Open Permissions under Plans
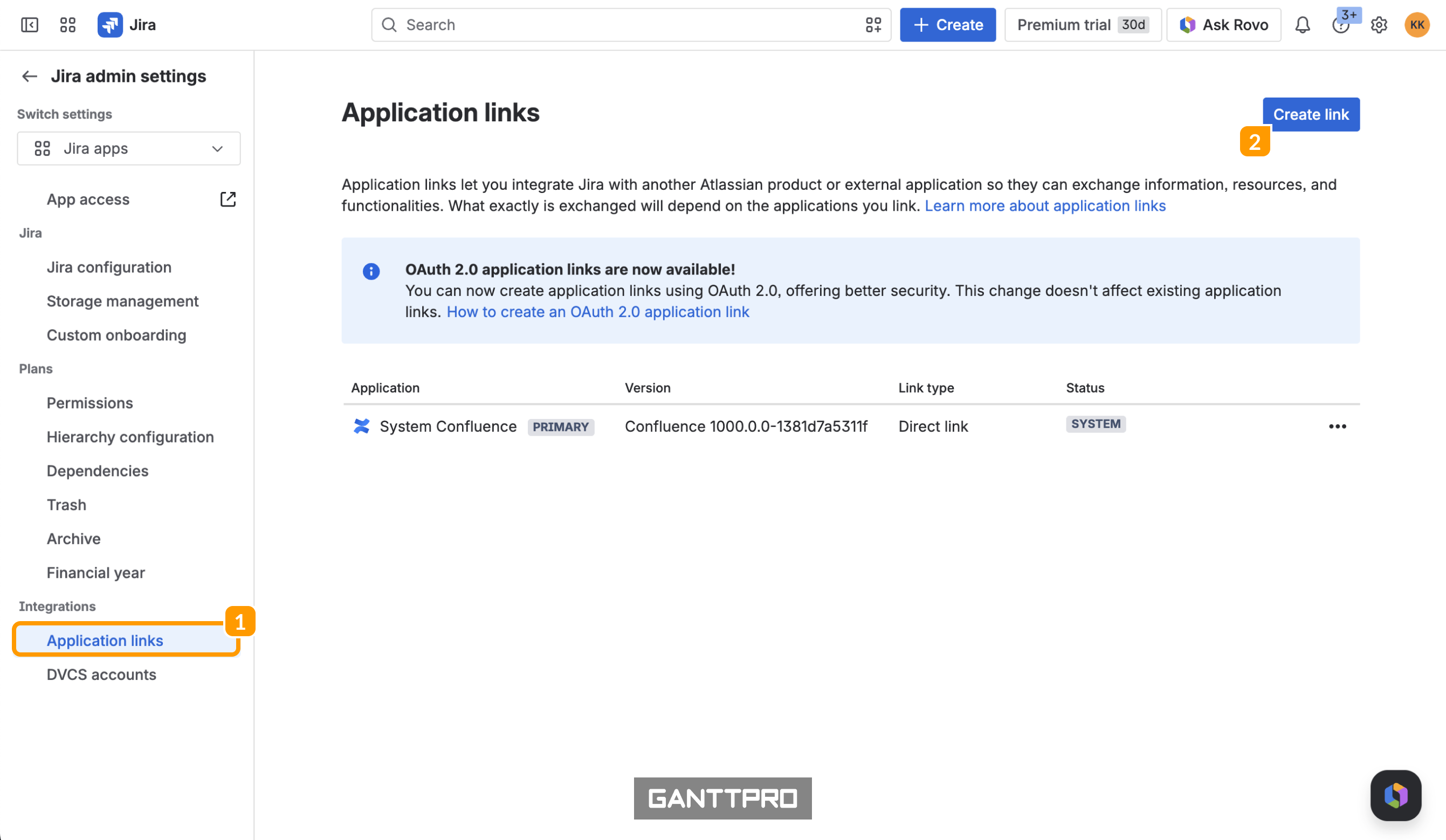Screen dimensions: 1446x840 (89, 403)
